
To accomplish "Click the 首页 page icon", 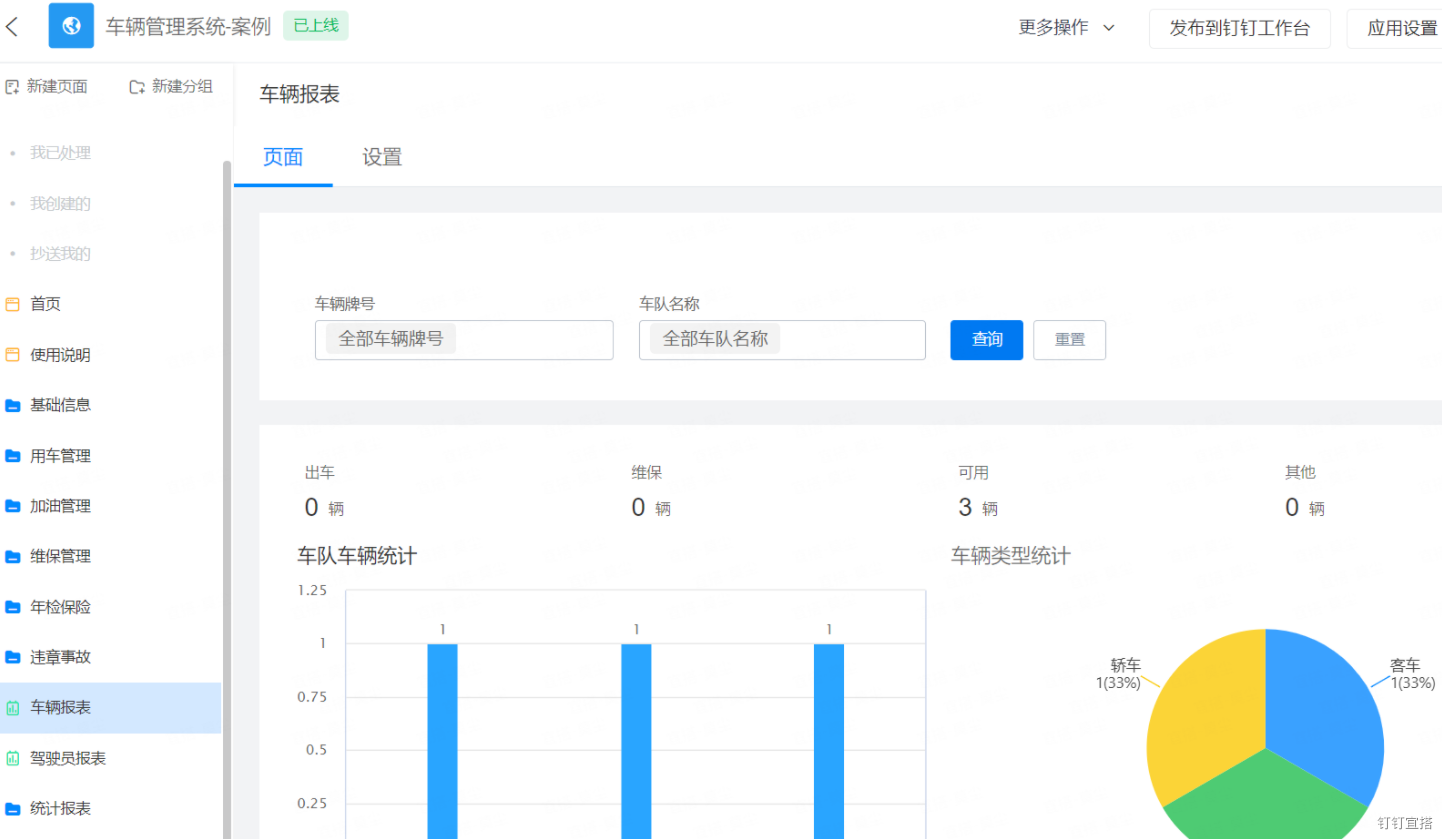I will 13,304.
